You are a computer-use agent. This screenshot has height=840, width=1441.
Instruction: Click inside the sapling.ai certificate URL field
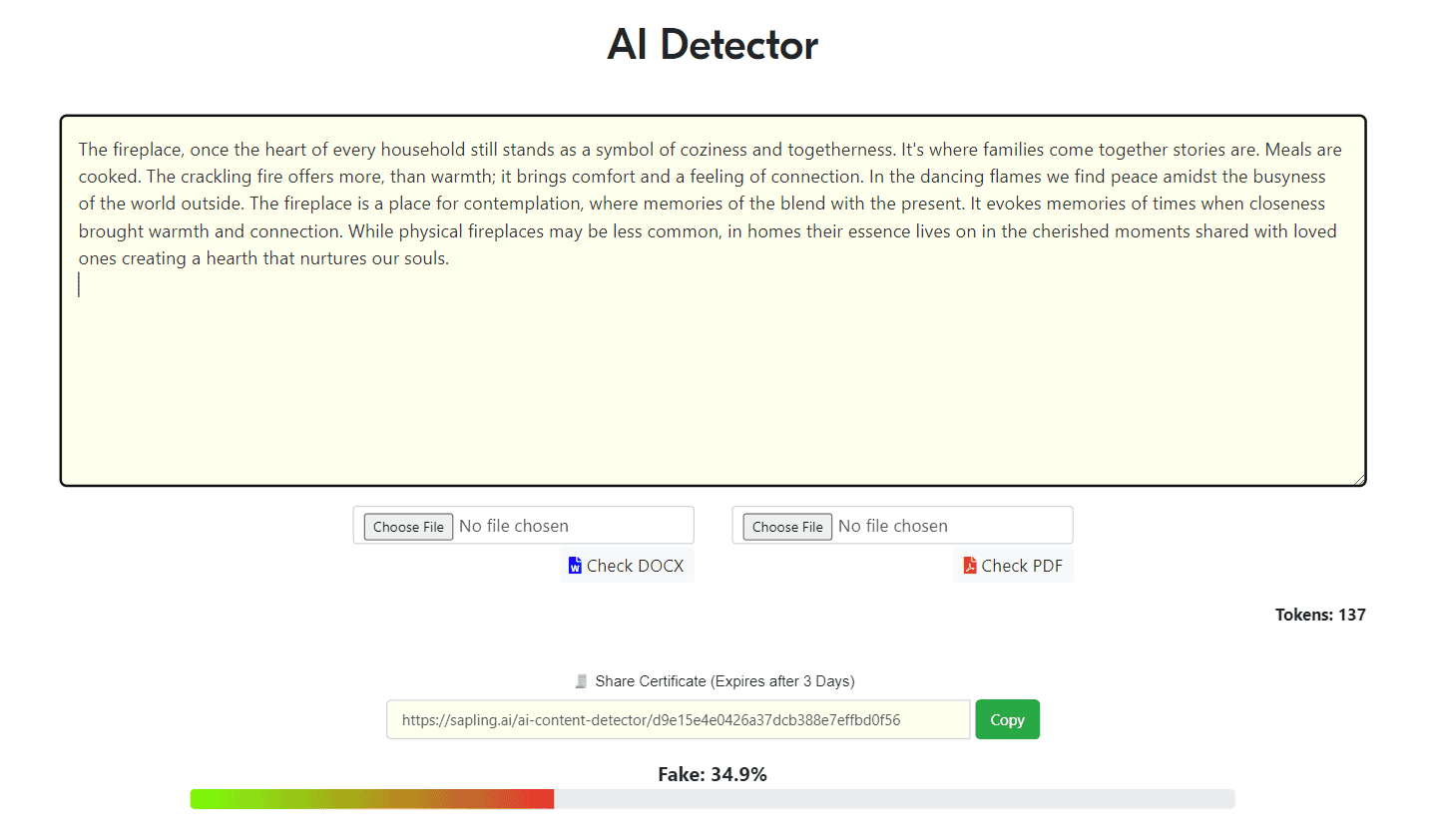679,719
